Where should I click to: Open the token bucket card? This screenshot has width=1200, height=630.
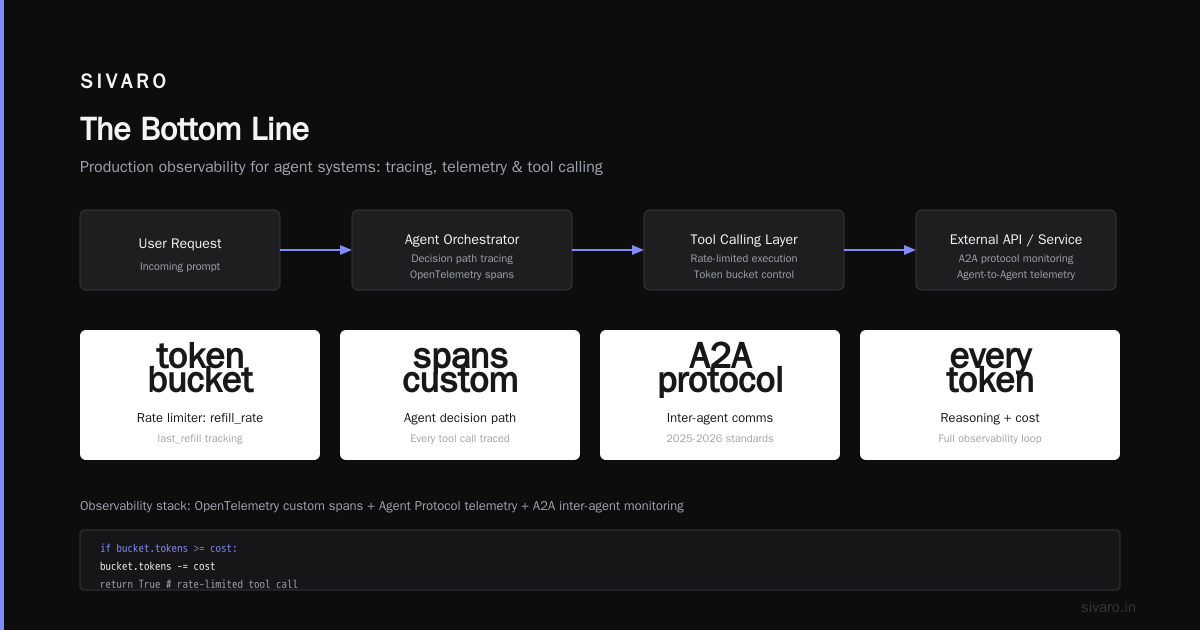point(200,395)
